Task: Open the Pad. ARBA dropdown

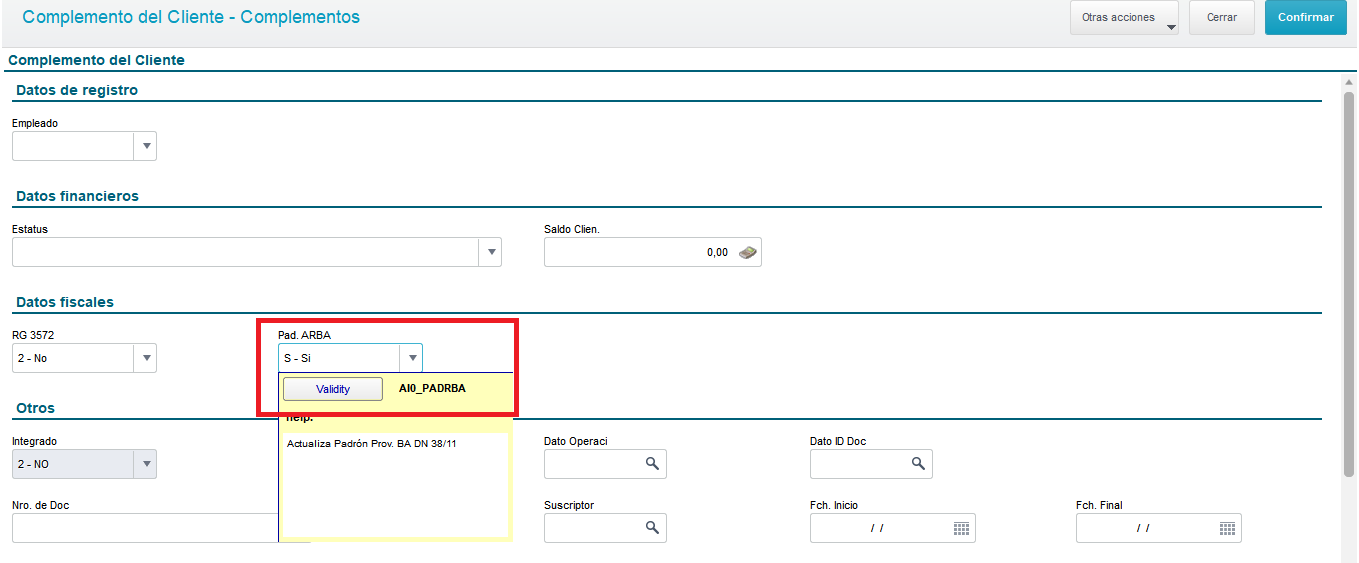Action: 412,358
